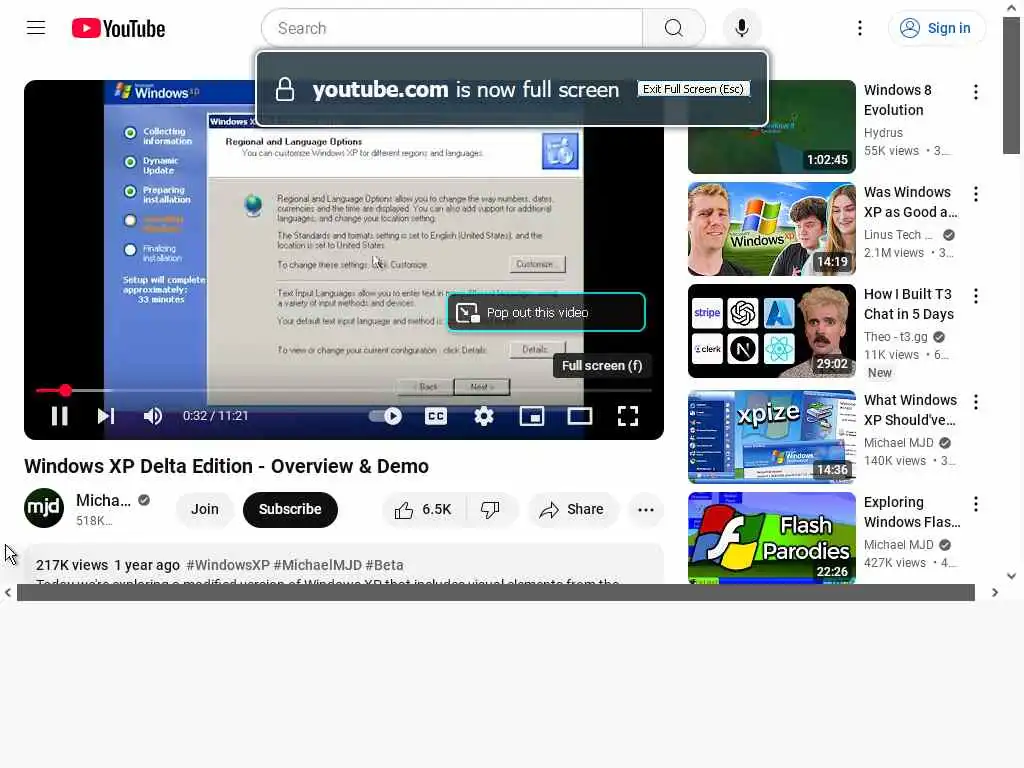
Task: Click the horizontal scrollbar left arrow
Action: tap(8, 592)
